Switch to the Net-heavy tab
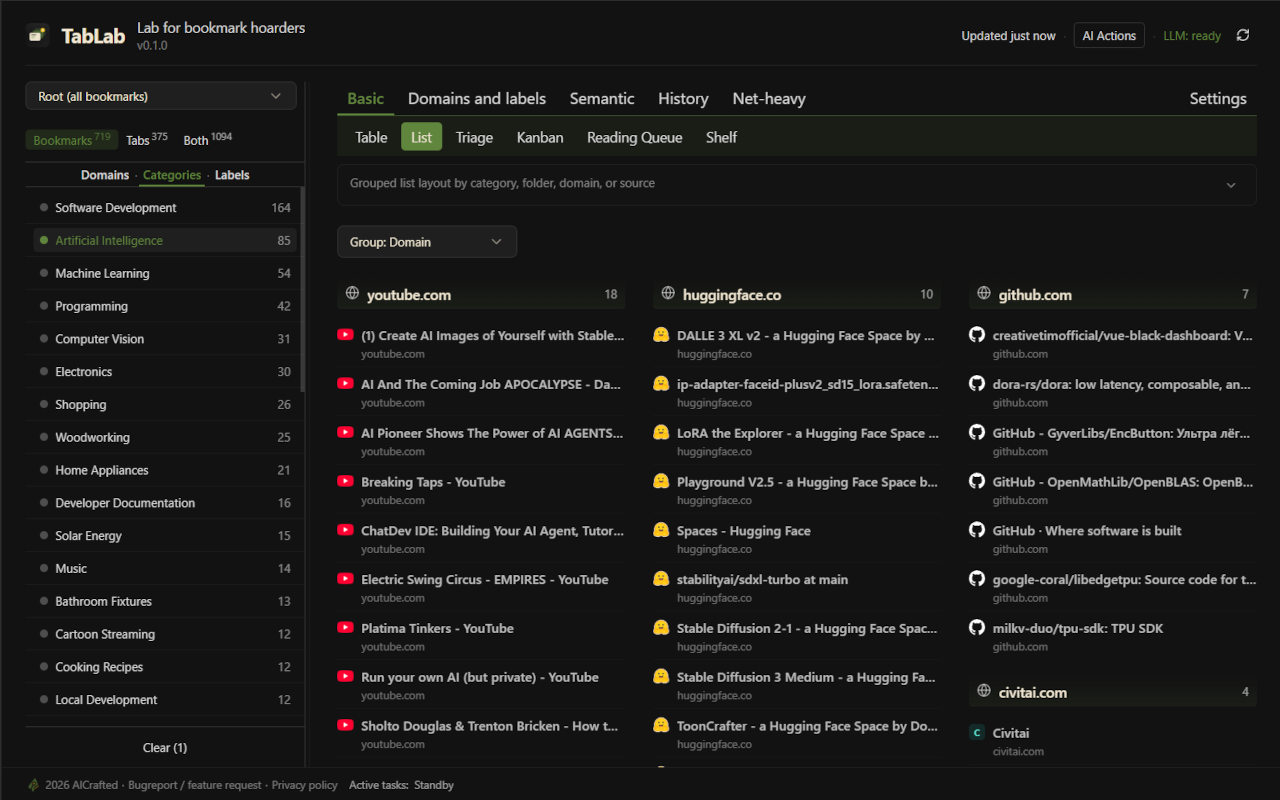Viewport: 1280px width, 800px height. click(x=769, y=98)
